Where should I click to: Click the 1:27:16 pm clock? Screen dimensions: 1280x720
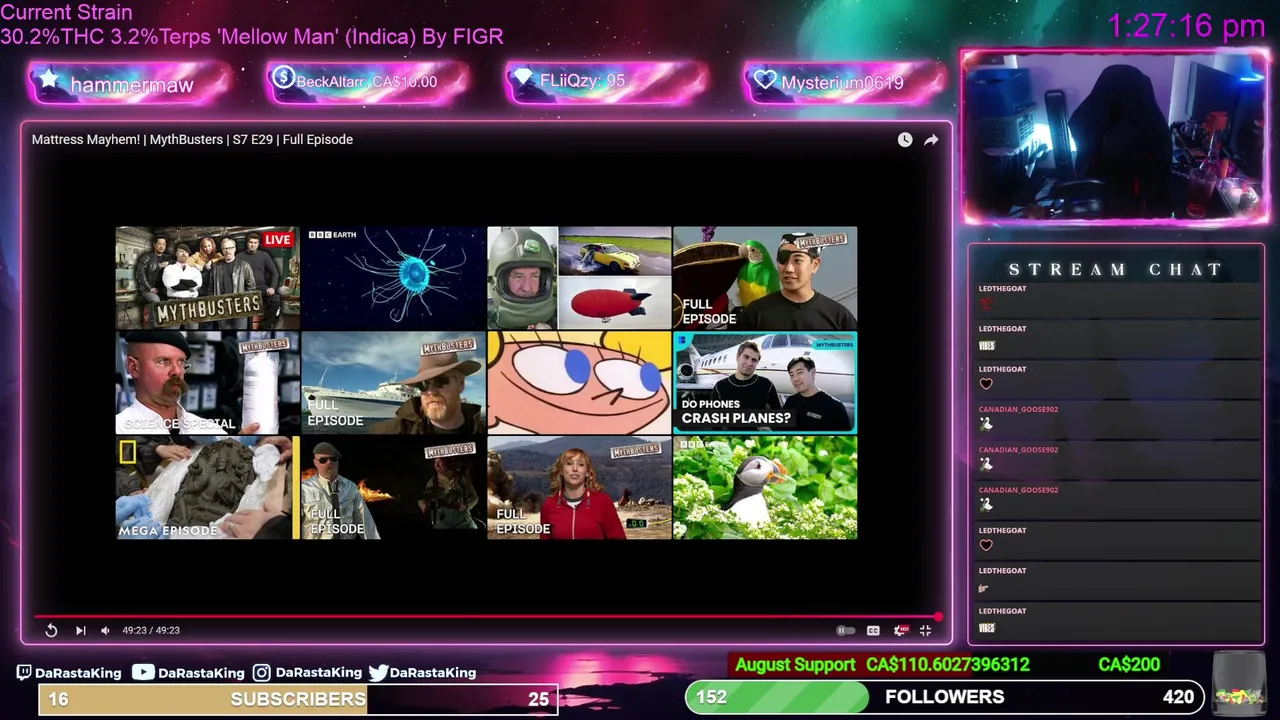click(1186, 26)
